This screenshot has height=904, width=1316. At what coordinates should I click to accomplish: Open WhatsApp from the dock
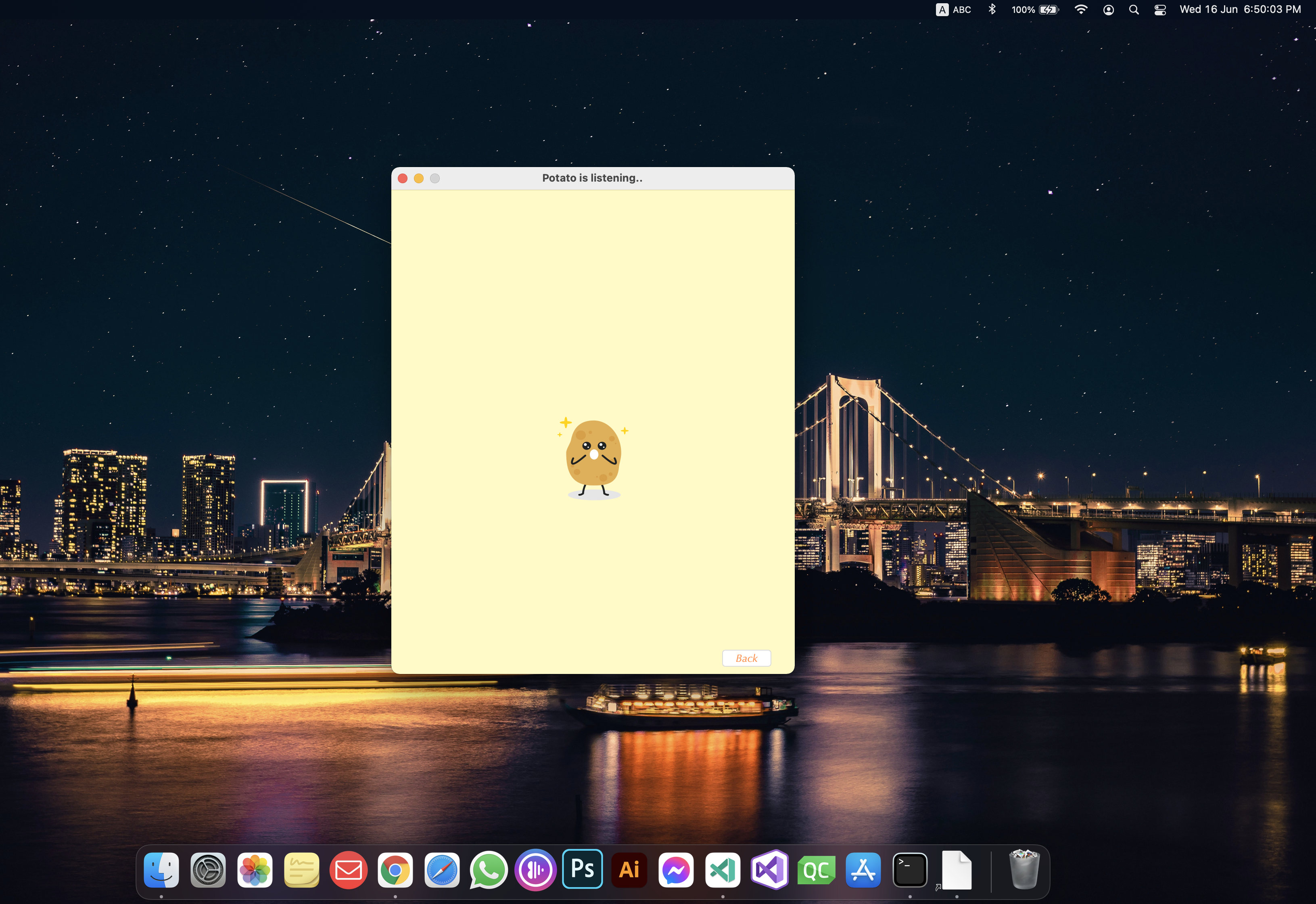488,869
